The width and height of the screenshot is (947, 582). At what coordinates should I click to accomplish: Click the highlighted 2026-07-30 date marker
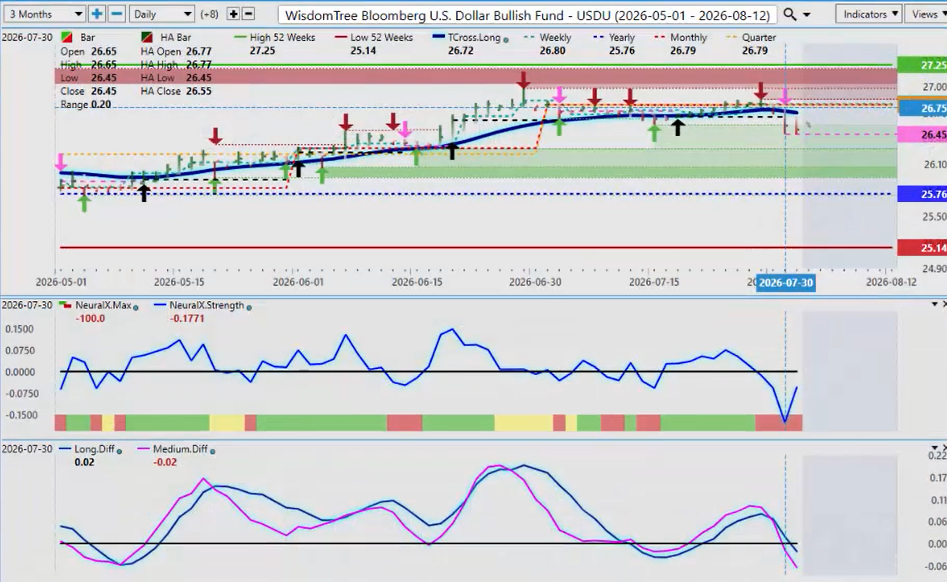[786, 283]
